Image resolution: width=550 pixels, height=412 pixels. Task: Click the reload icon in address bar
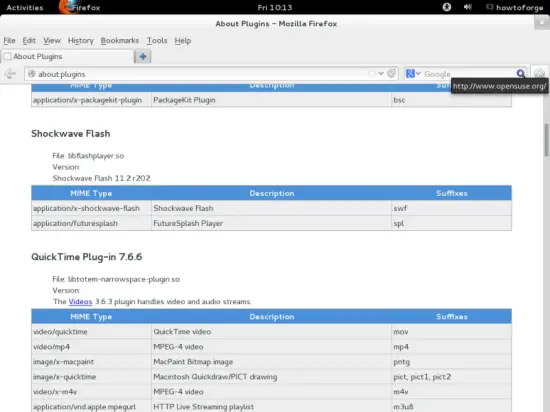391,74
